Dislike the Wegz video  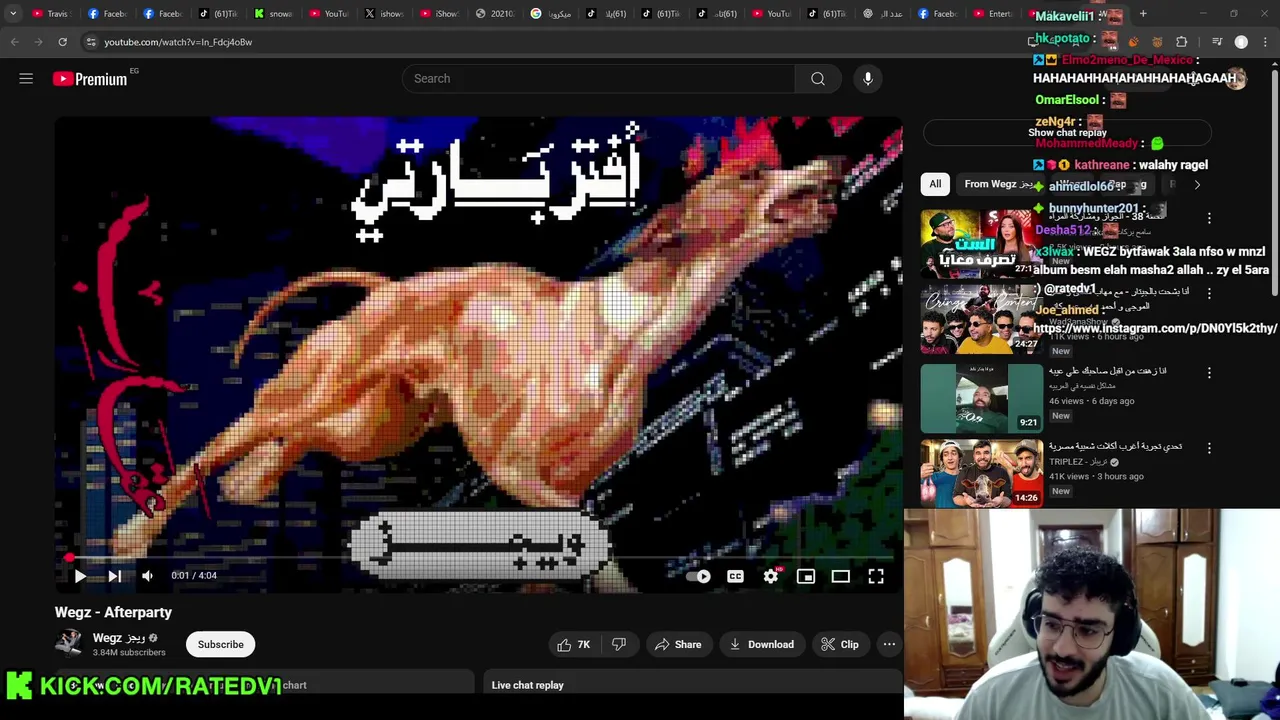click(619, 645)
